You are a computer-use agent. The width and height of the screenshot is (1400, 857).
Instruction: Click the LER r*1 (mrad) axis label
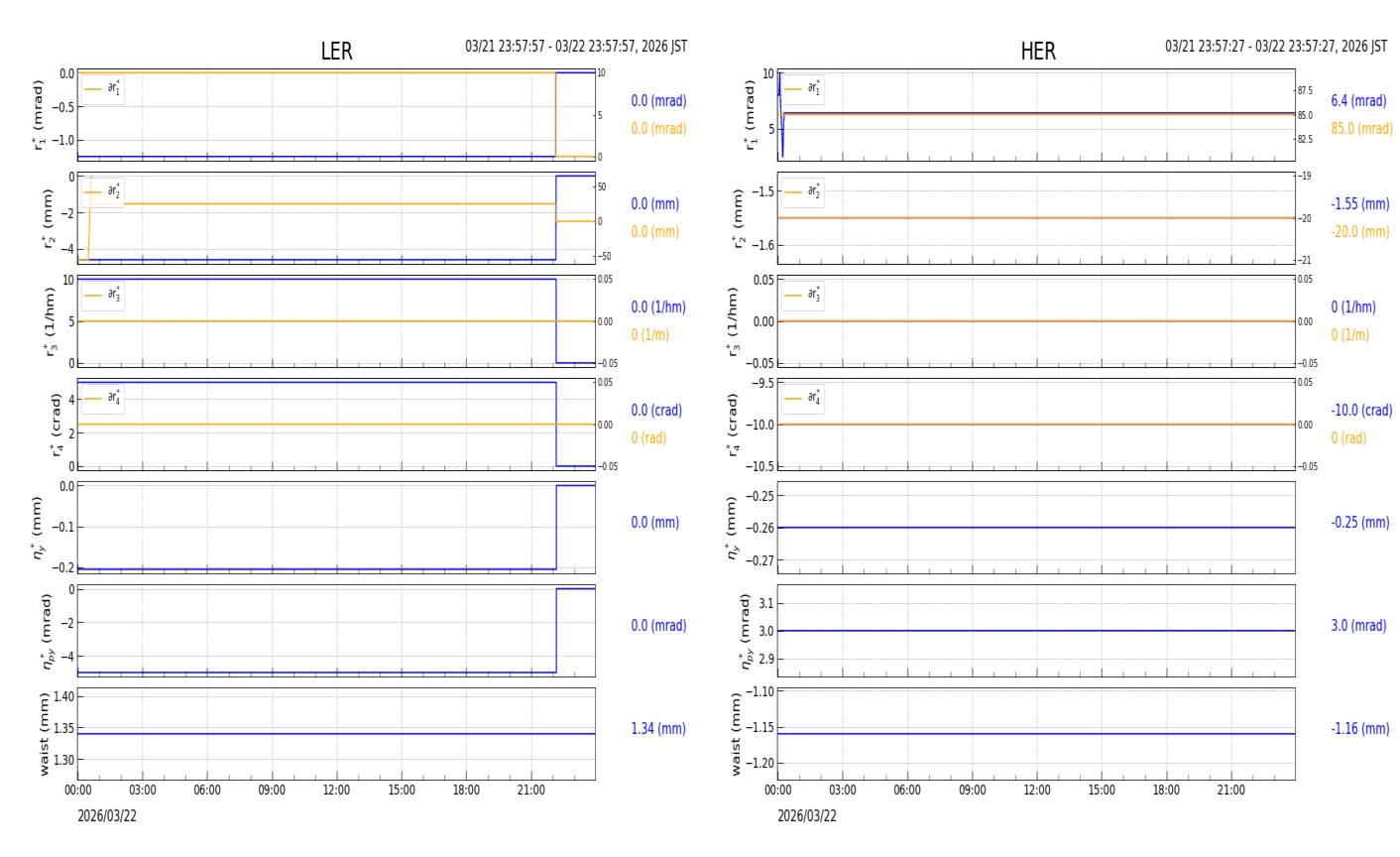40,115
